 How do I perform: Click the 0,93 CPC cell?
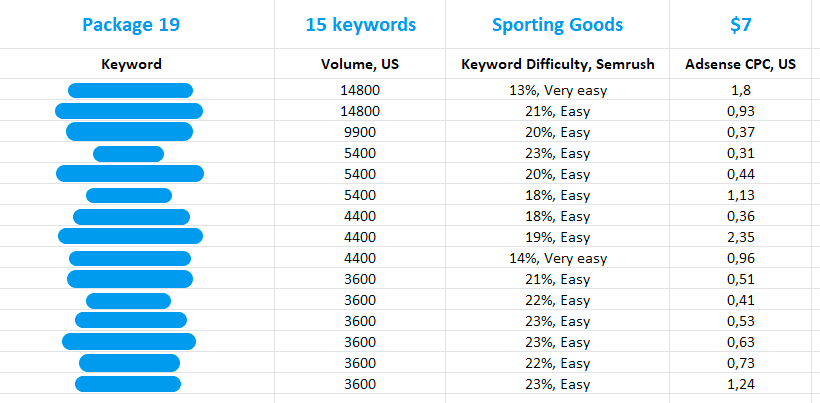741,111
